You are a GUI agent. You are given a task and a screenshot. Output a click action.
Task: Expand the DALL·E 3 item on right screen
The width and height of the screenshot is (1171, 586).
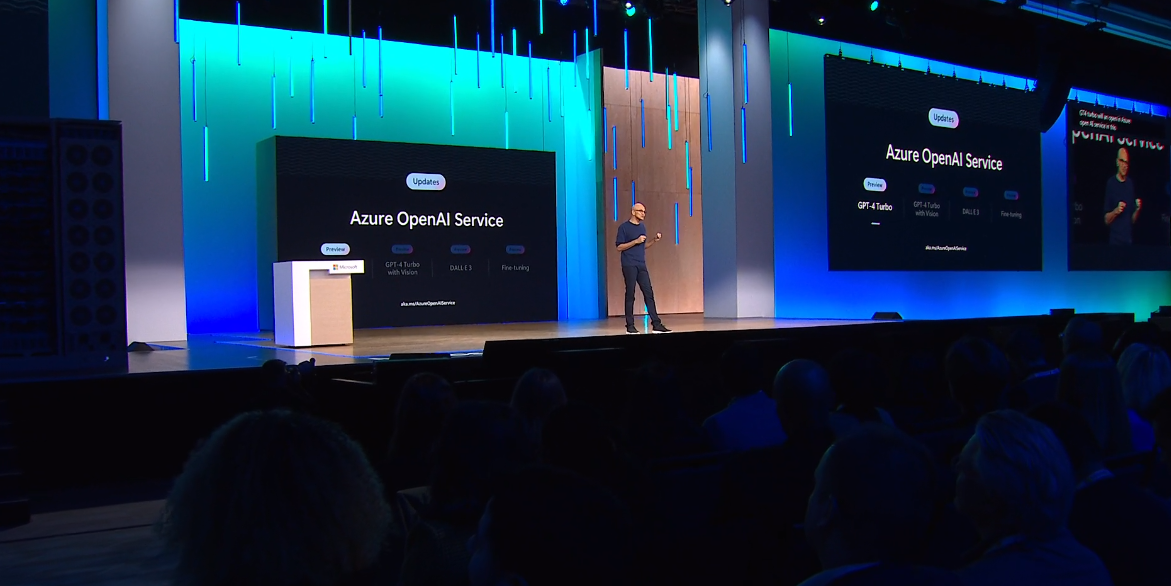pos(971,211)
